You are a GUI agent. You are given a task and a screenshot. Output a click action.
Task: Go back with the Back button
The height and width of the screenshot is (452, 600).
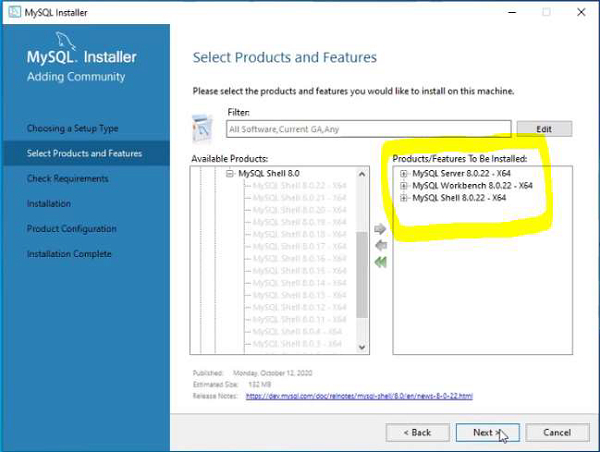417,432
